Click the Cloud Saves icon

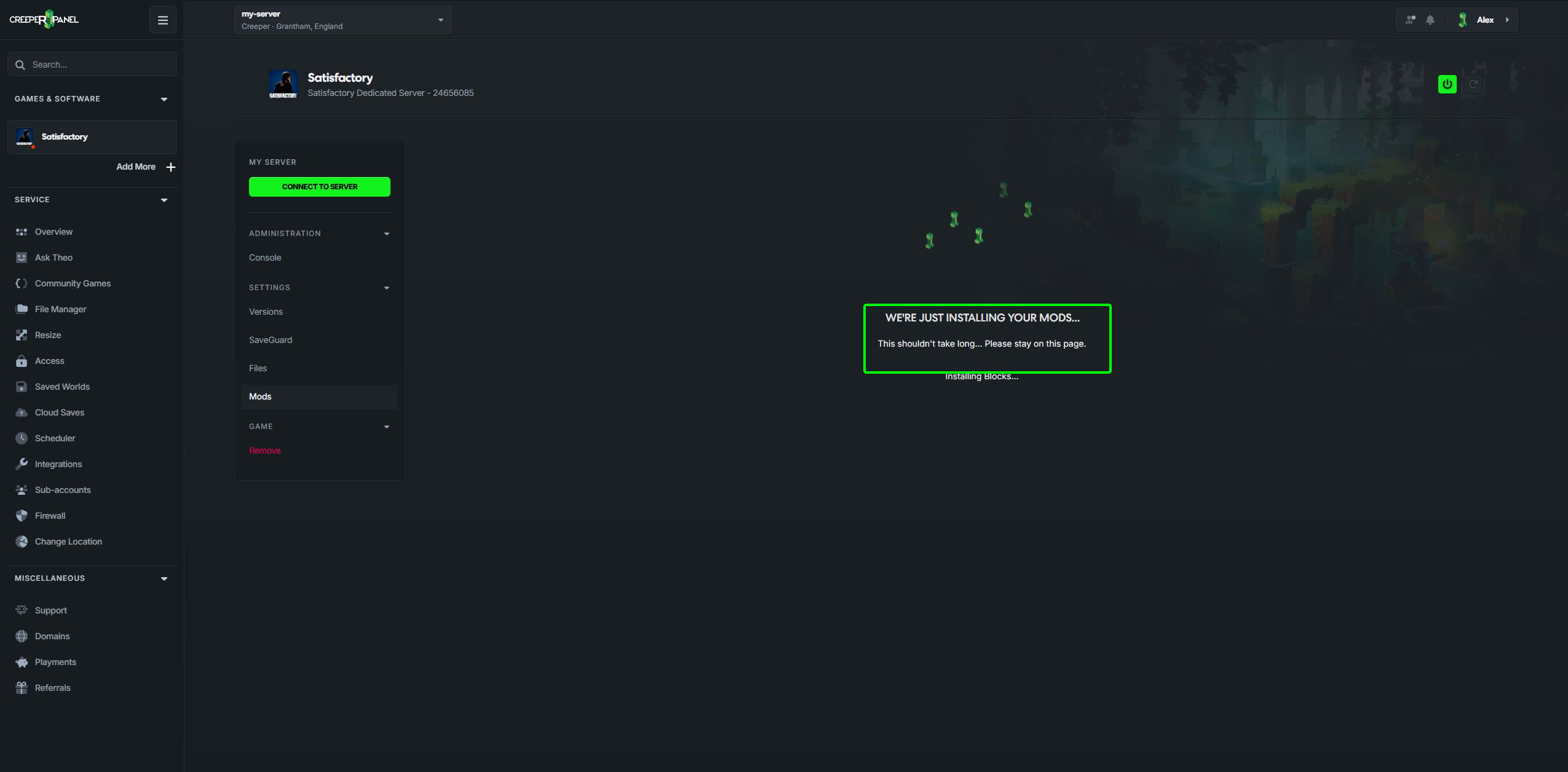click(x=22, y=412)
